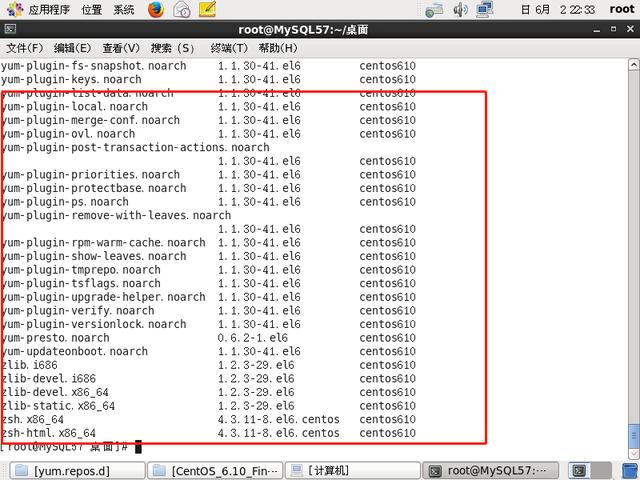Click yum-plugin-ovl.noarch text
This screenshot has height=480, width=640.
click(68, 133)
